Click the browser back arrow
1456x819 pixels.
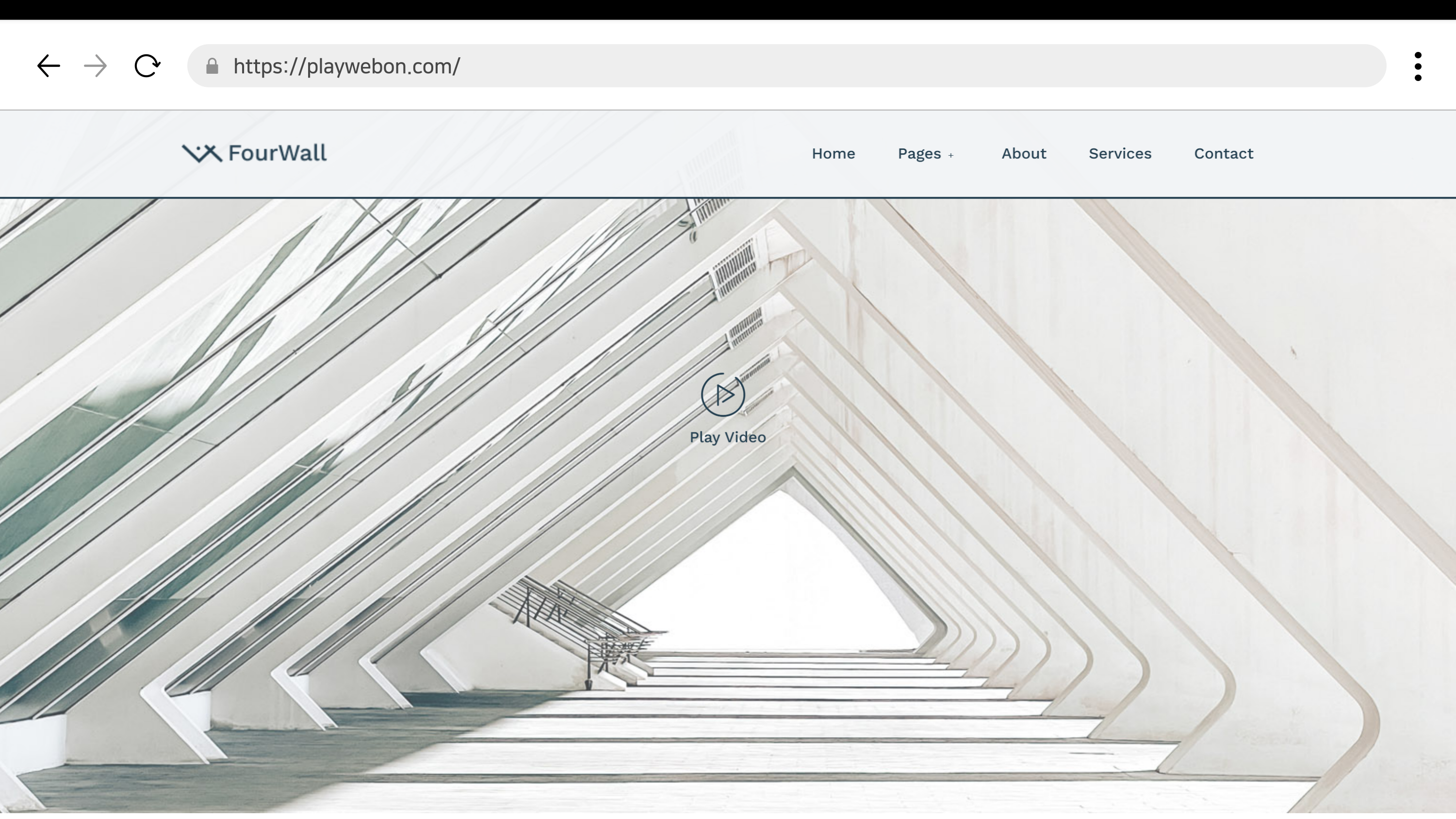[x=49, y=66]
